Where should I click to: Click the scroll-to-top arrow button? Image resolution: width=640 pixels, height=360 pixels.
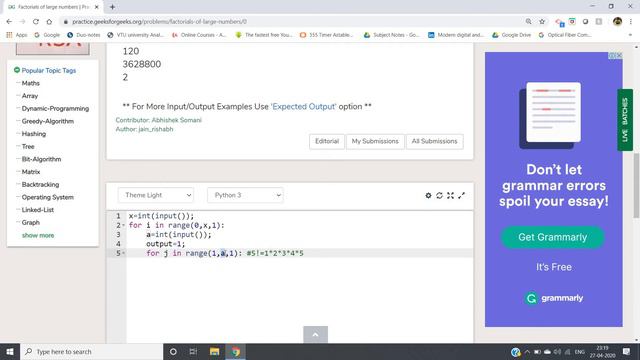point(316,335)
